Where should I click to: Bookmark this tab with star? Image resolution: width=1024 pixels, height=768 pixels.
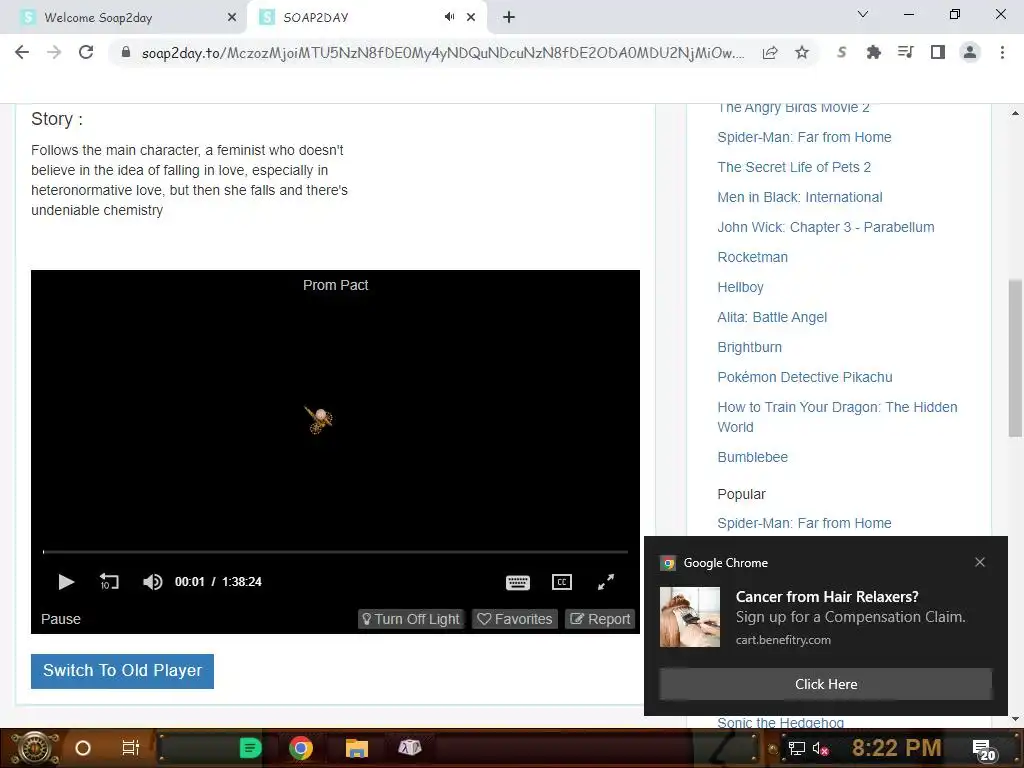(802, 52)
